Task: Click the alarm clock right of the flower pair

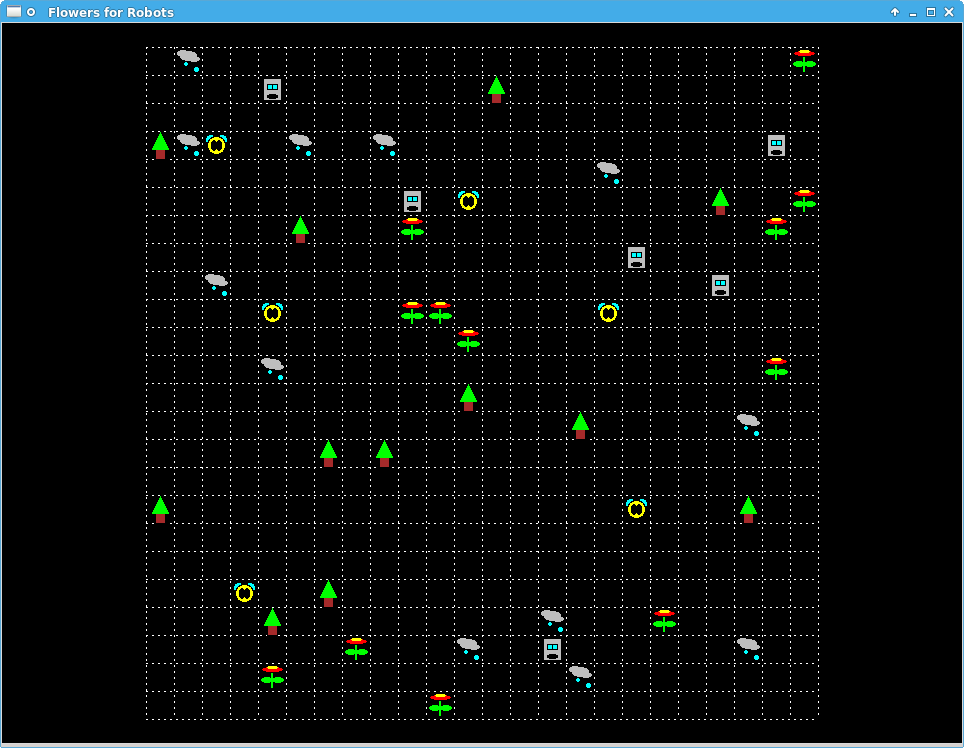Action: [x=608, y=313]
